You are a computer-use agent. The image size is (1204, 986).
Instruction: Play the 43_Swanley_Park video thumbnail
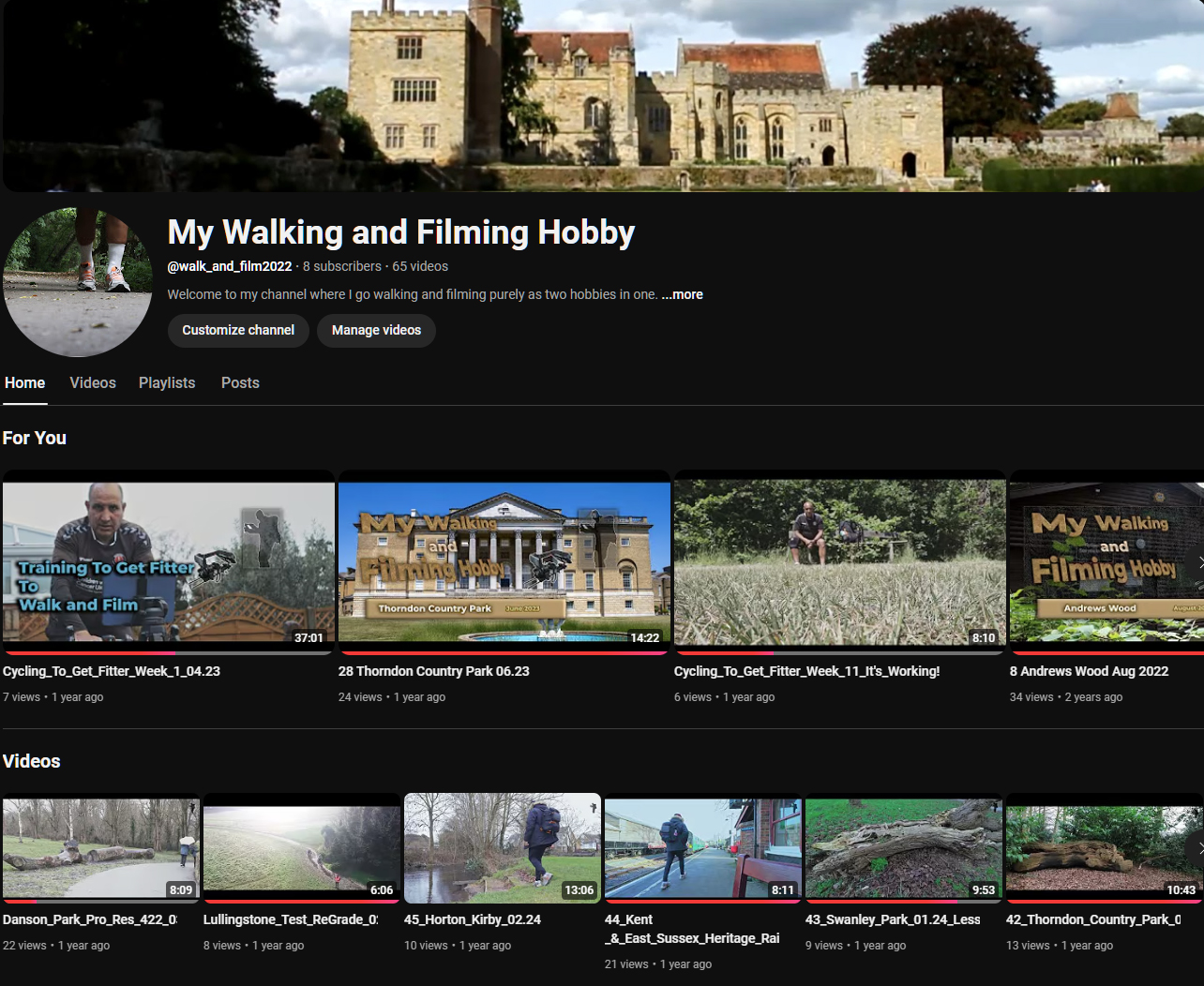point(903,847)
